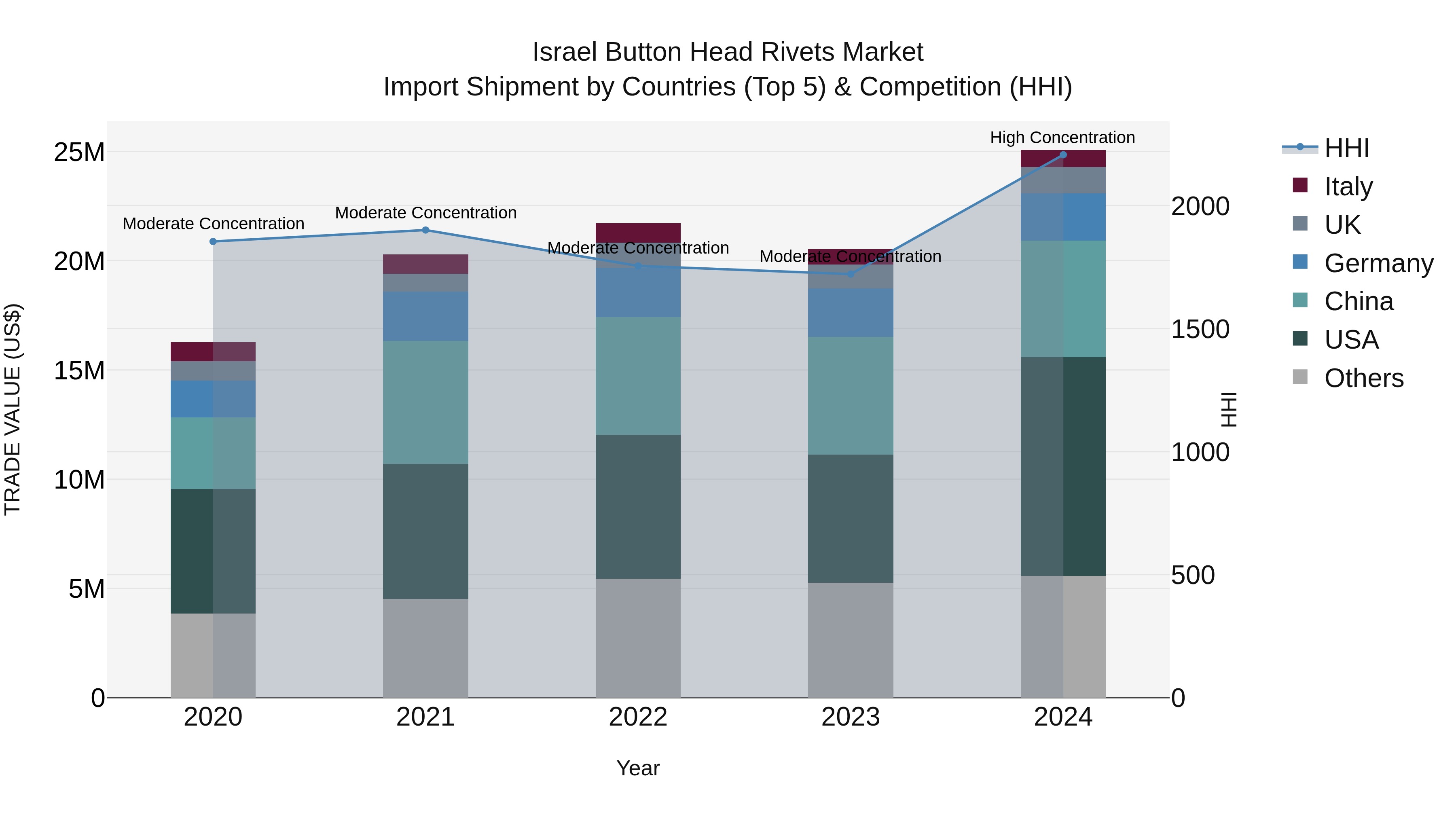Click the USA segment of the 2021 bar

pyautogui.click(x=425, y=531)
